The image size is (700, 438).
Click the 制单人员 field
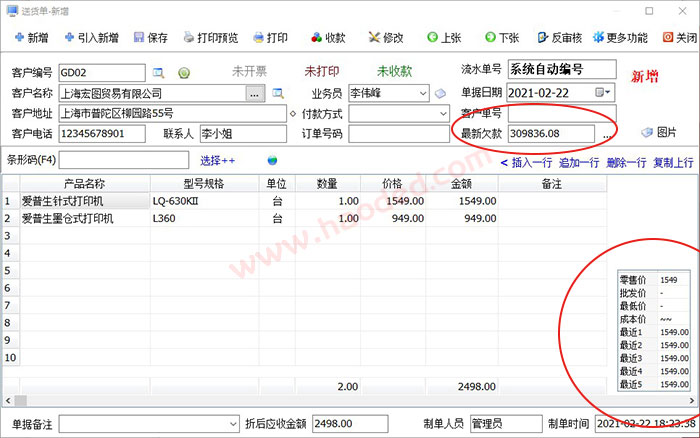coord(506,424)
